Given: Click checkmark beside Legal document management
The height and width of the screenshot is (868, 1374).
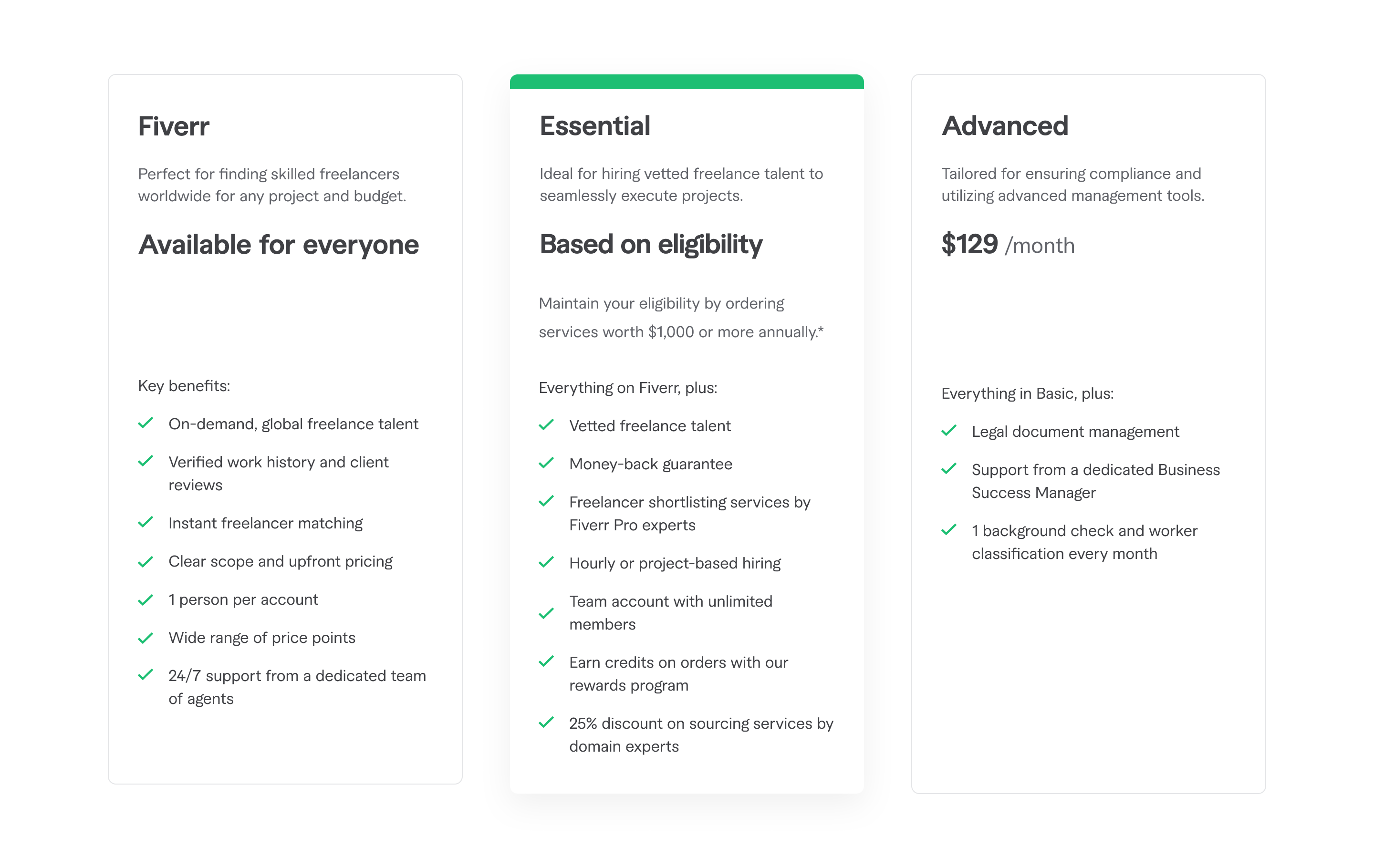Looking at the screenshot, I should click(948, 431).
